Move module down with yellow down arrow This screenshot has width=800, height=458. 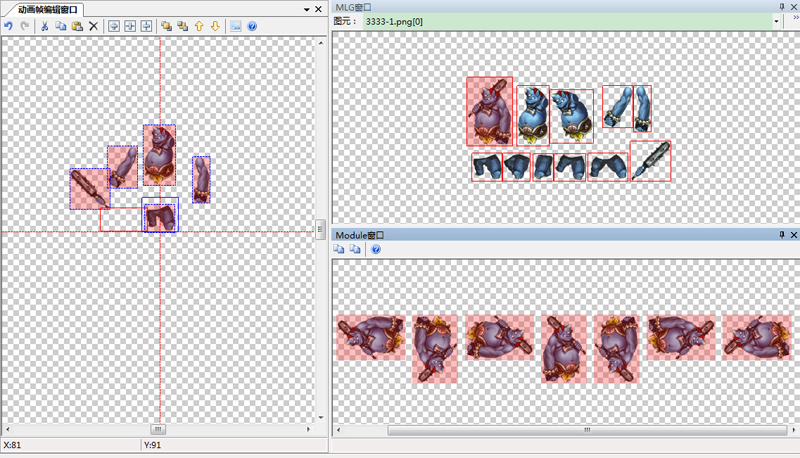click(x=215, y=26)
